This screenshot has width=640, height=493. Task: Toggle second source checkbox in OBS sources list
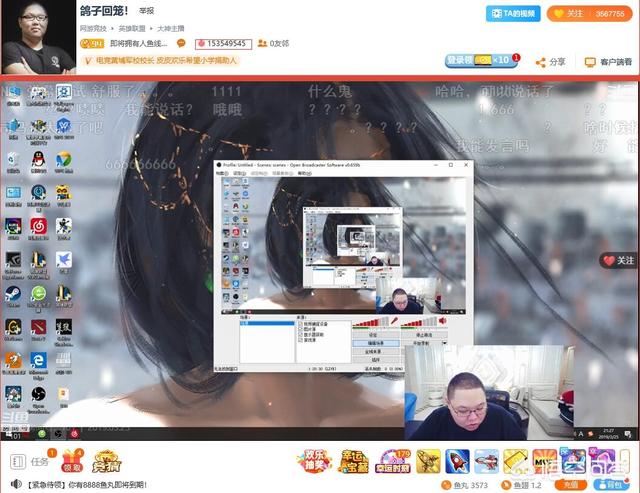(x=301, y=330)
